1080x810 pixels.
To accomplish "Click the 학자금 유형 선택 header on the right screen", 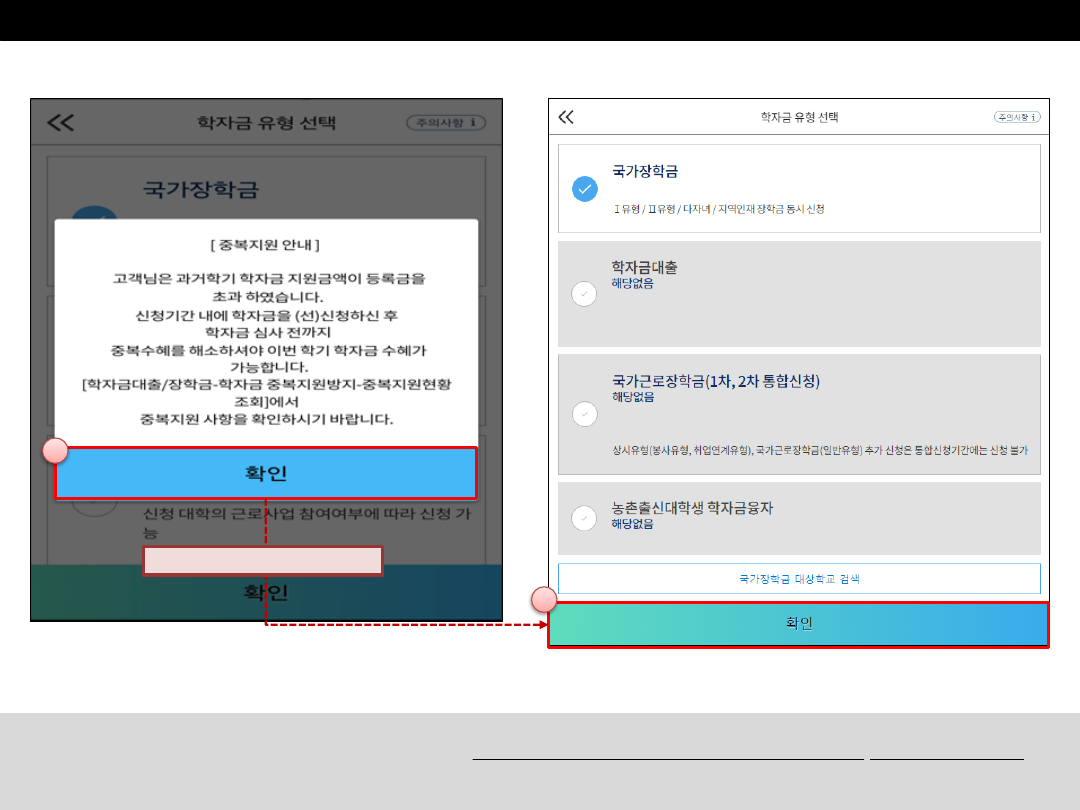I will tap(799, 117).
